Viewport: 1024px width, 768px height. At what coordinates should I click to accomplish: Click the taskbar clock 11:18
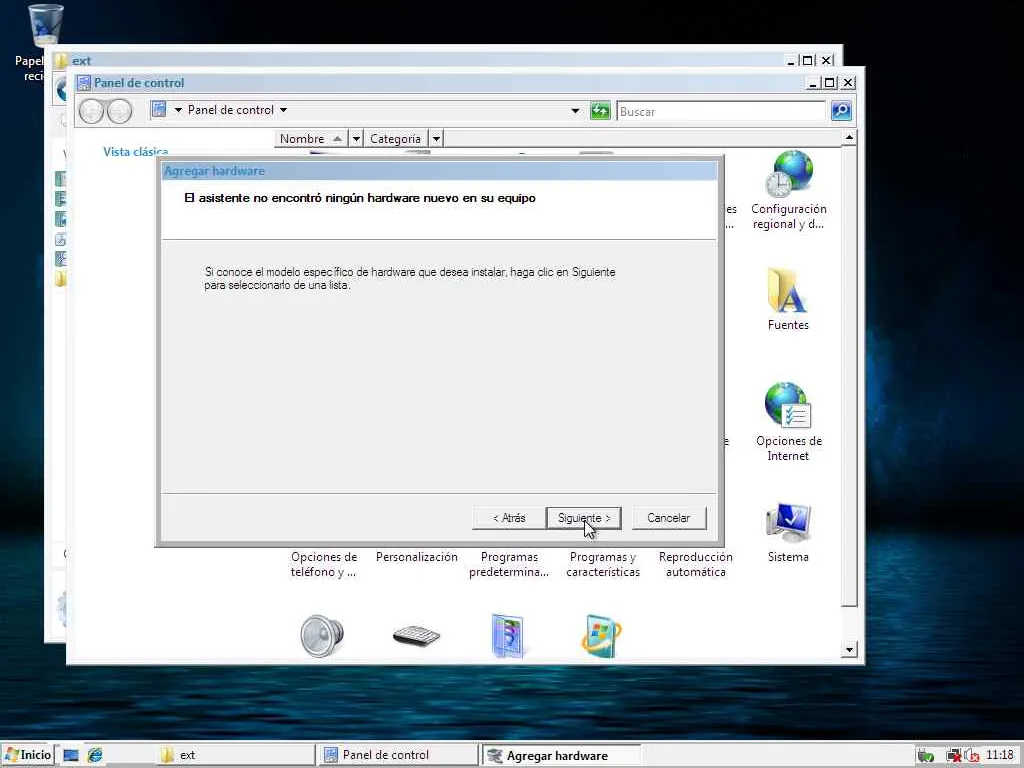coord(999,755)
